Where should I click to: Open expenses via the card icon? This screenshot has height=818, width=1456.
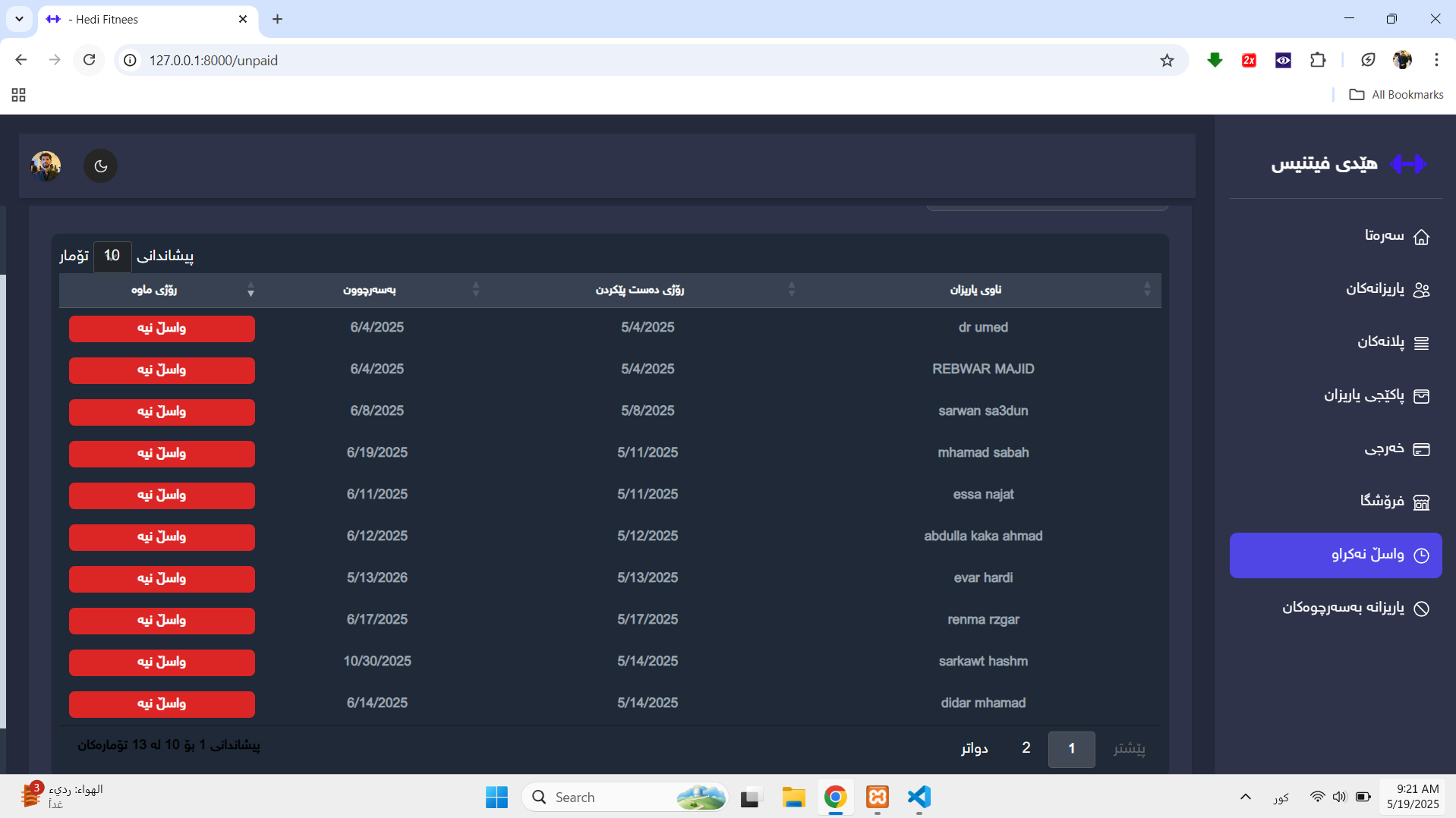point(1421,449)
